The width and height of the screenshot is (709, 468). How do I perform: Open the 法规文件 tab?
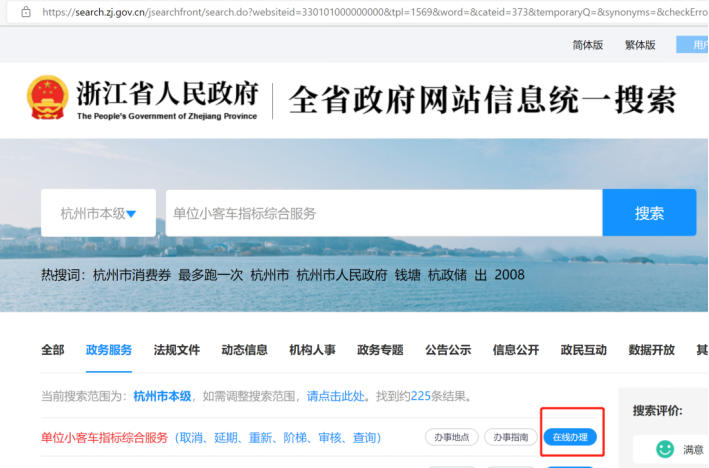click(177, 350)
